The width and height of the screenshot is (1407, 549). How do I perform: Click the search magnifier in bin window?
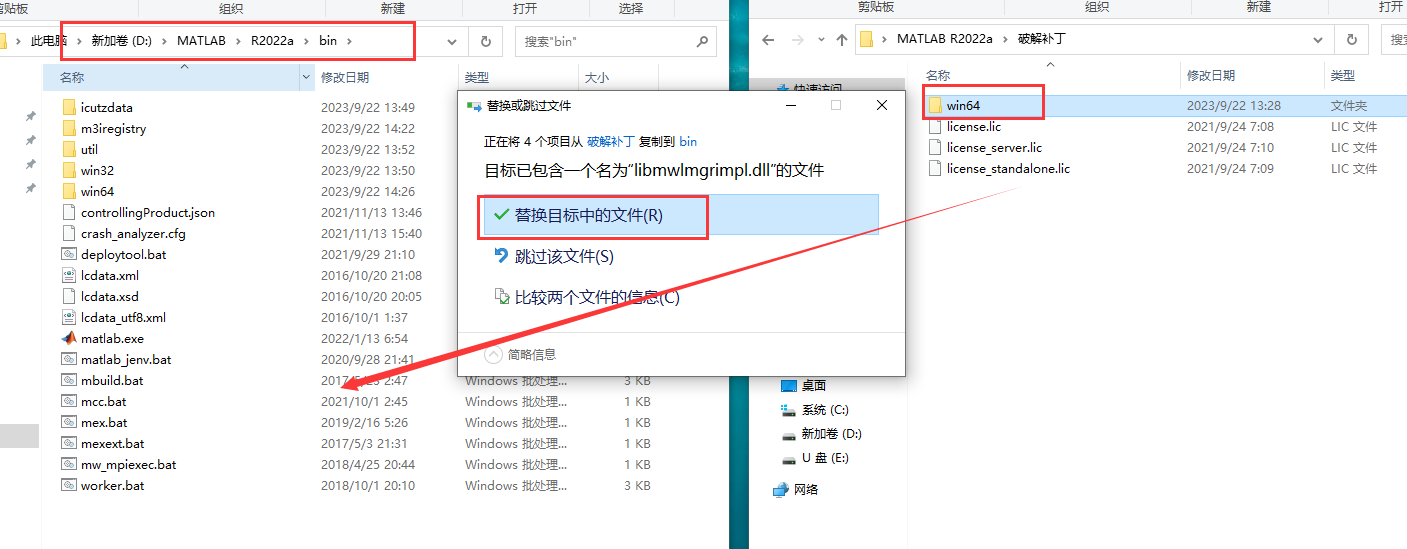(702, 41)
